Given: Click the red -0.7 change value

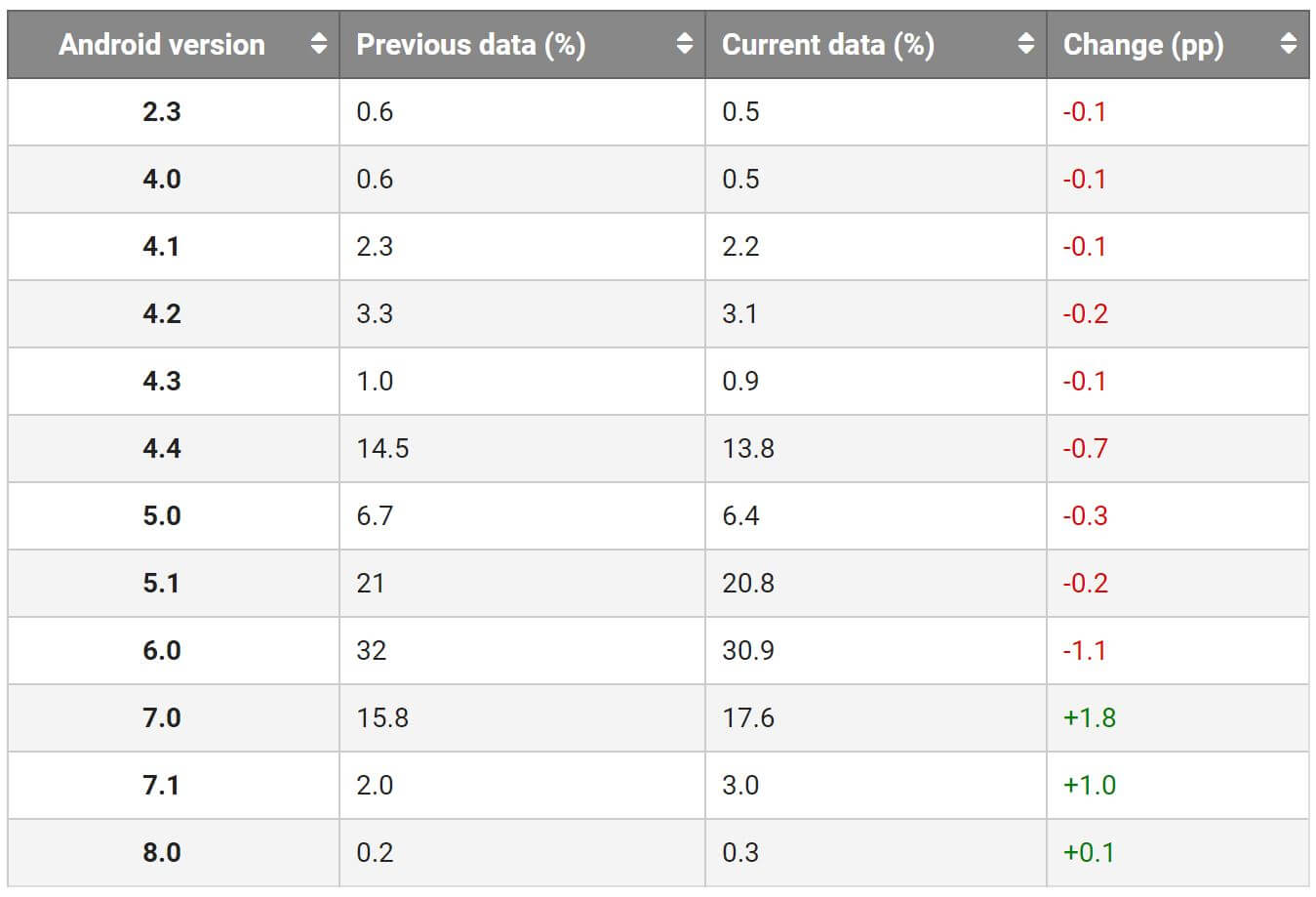Looking at the screenshot, I should 1085,448.
